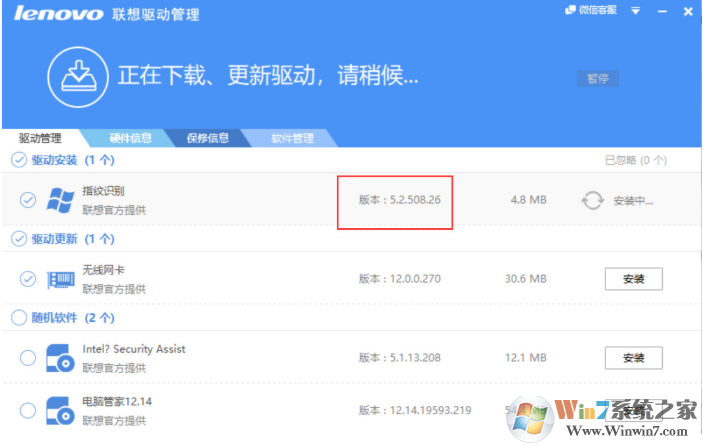Click the spinning refresh icon beside 安装中
The width and height of the screenshot is (704, 445).
[x=592, y=201]
